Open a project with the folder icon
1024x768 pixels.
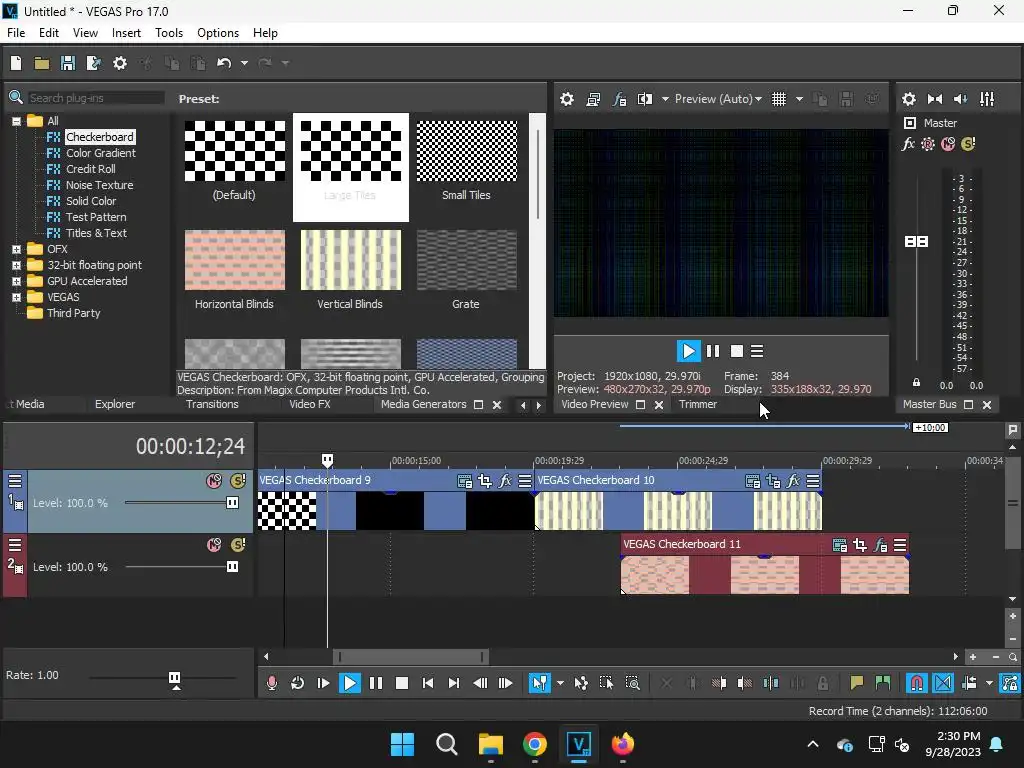tap(42, 63)
